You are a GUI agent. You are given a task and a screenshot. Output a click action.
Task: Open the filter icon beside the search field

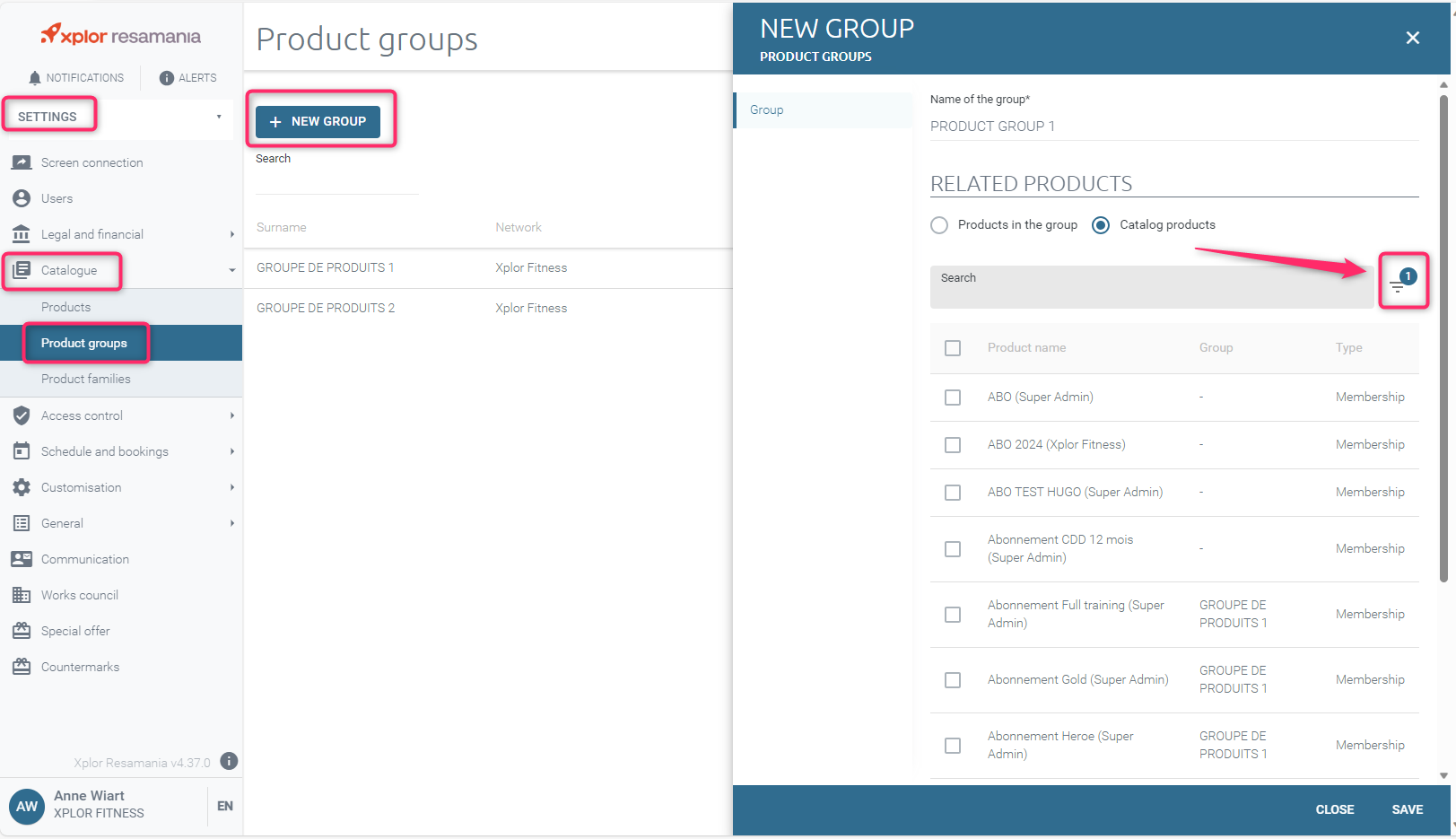[x=1401, y=283]
